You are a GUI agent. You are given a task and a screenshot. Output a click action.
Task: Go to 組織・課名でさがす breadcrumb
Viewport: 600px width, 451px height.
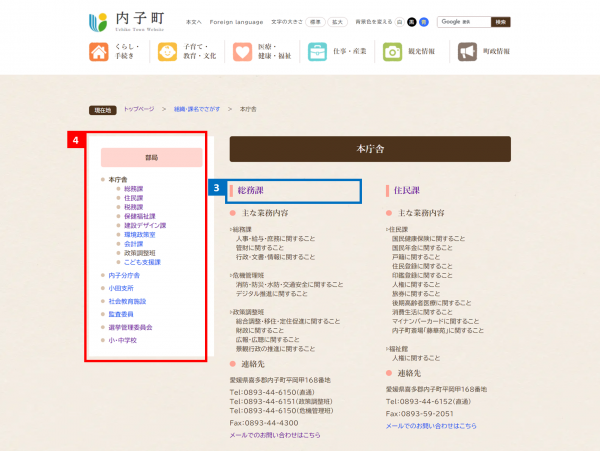(x=197, y=109)
